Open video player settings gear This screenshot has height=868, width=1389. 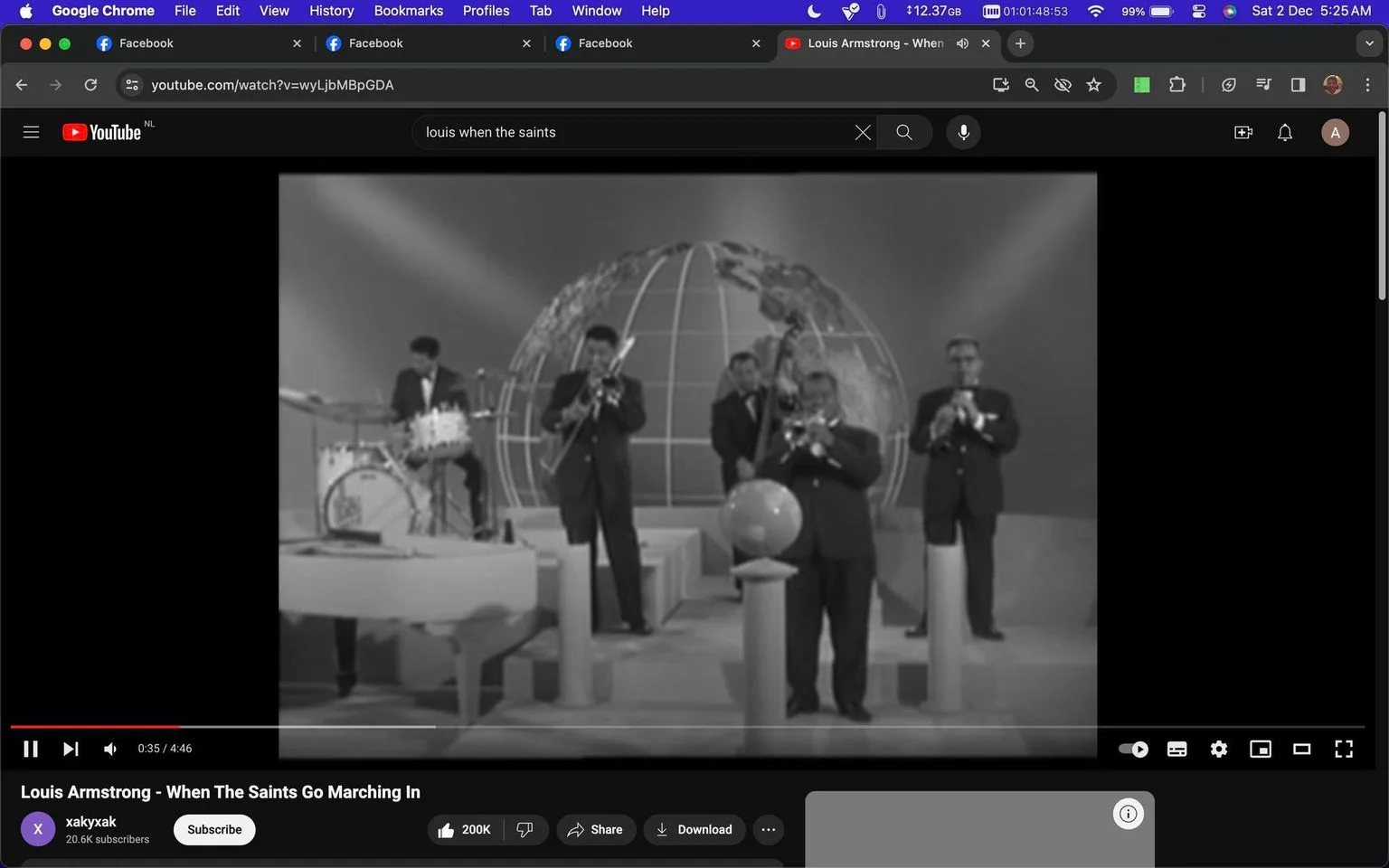click(1219, 749)
